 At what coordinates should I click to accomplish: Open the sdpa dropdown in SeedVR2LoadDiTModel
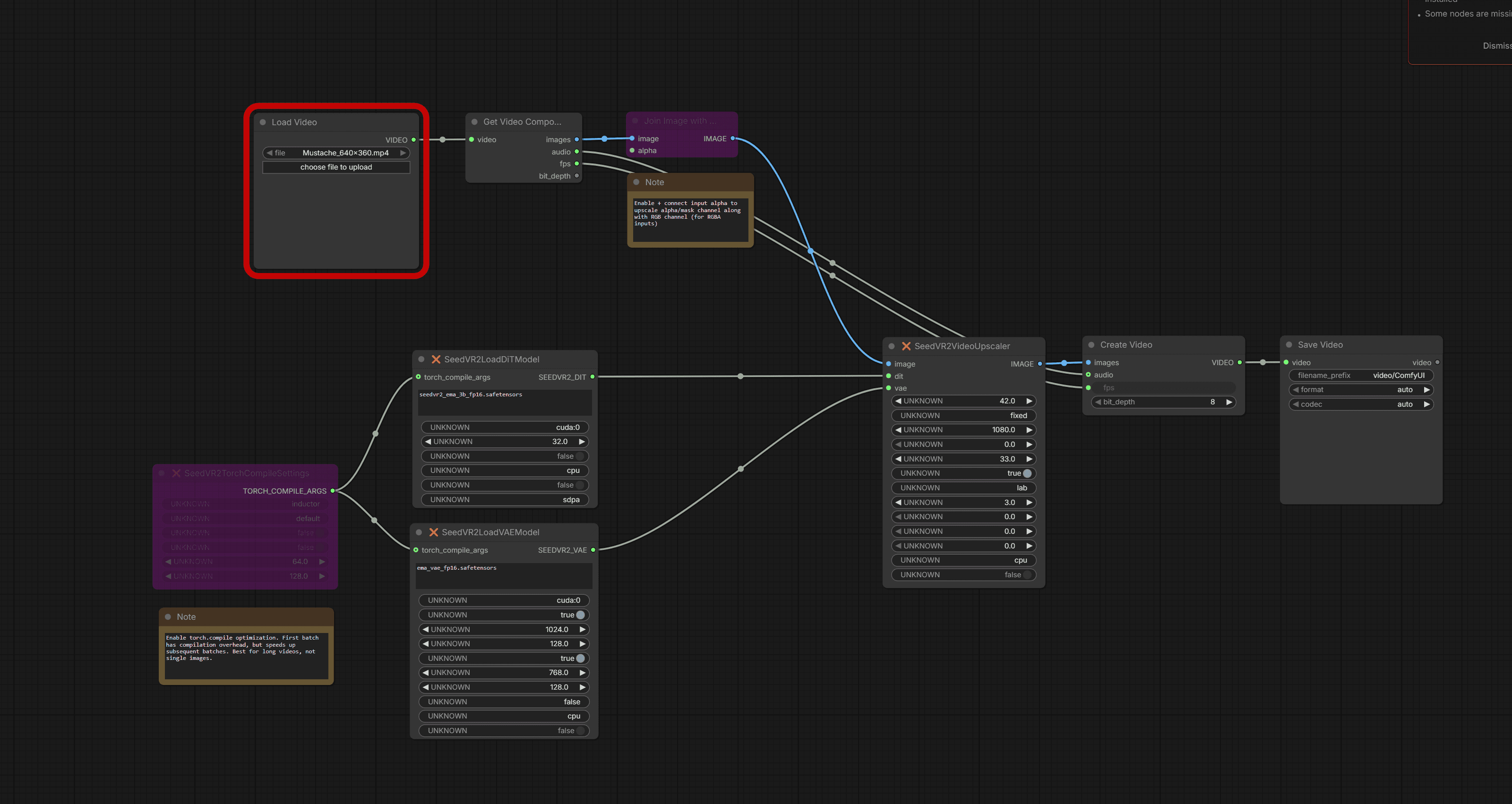[505, 500]
